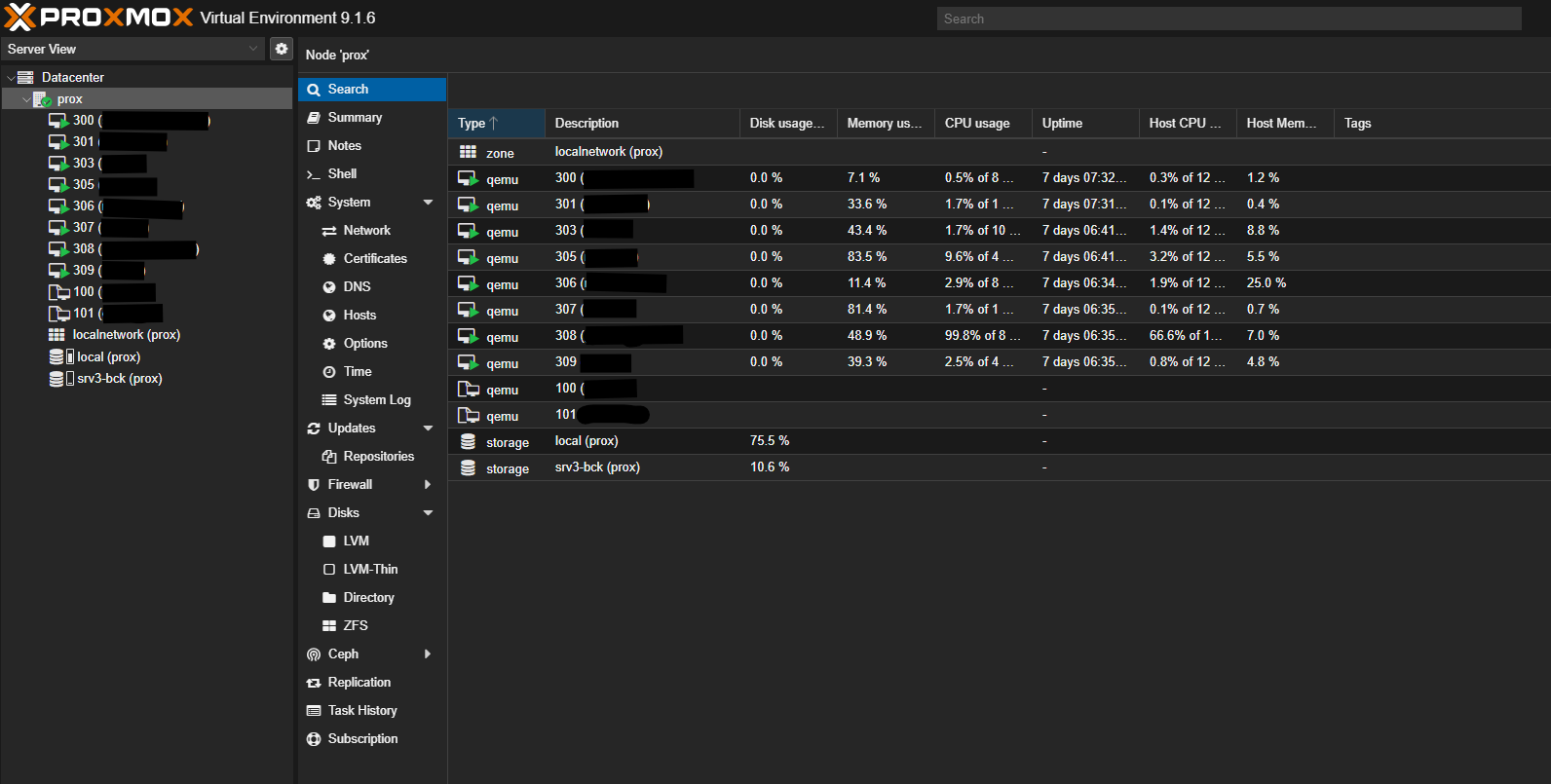The image size is (1551, 784).
Task: Click the Shell terminal icon
Action: [314, 174]
